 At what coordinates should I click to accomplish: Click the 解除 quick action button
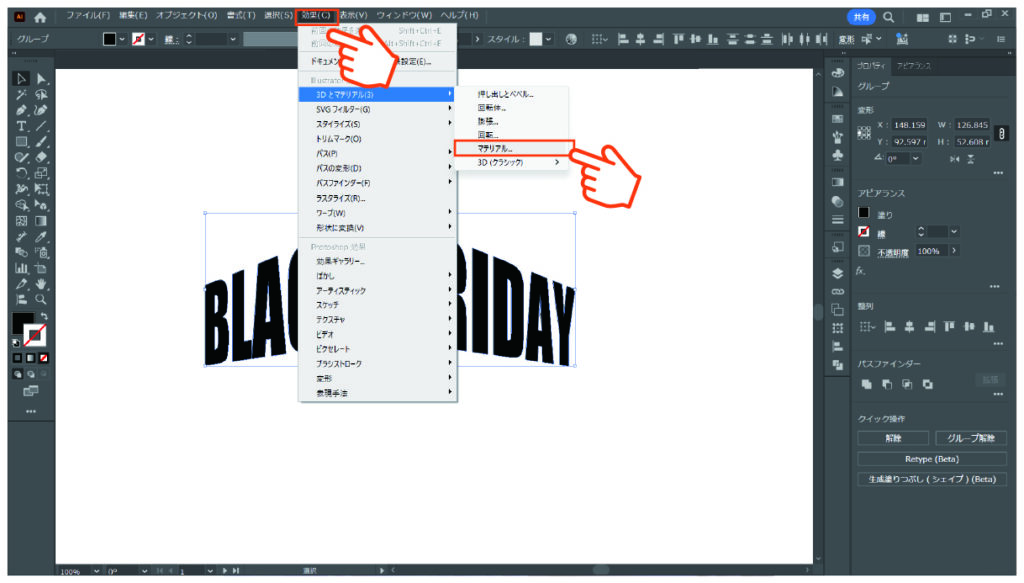coord(893,438)
